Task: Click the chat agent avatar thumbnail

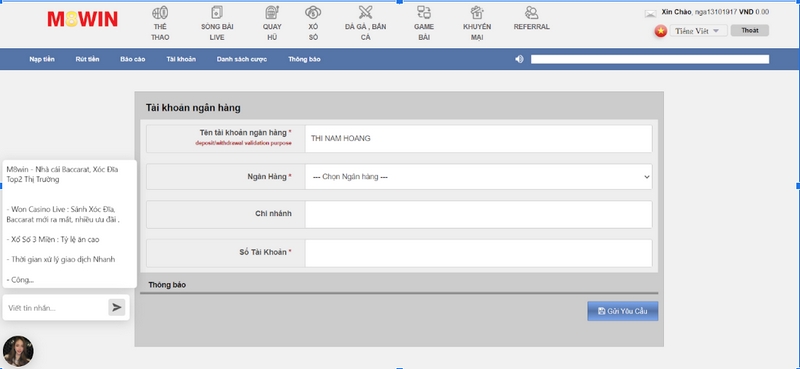Action: [18, 351]
